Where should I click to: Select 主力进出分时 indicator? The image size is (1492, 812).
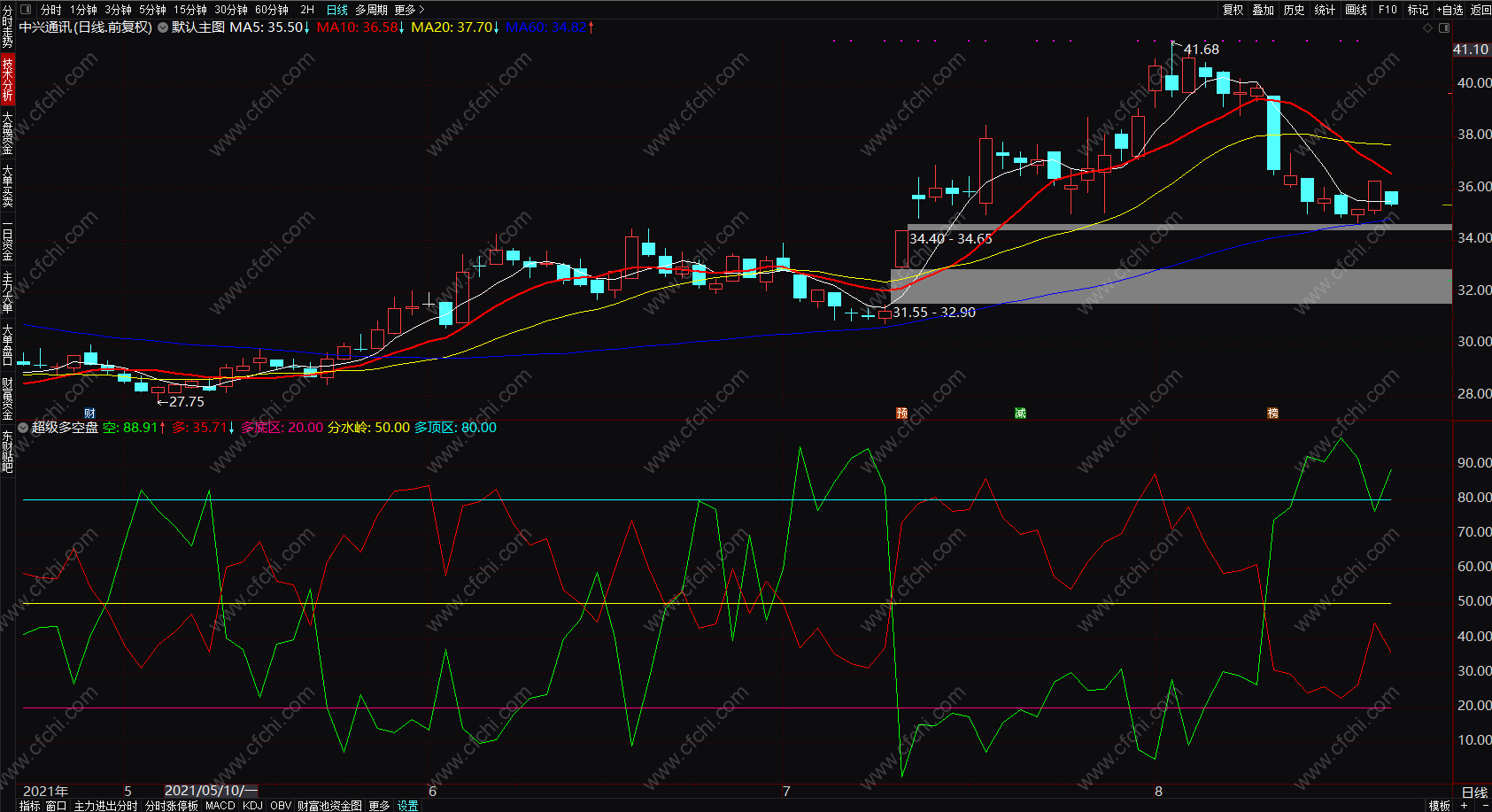click(105, 806)
